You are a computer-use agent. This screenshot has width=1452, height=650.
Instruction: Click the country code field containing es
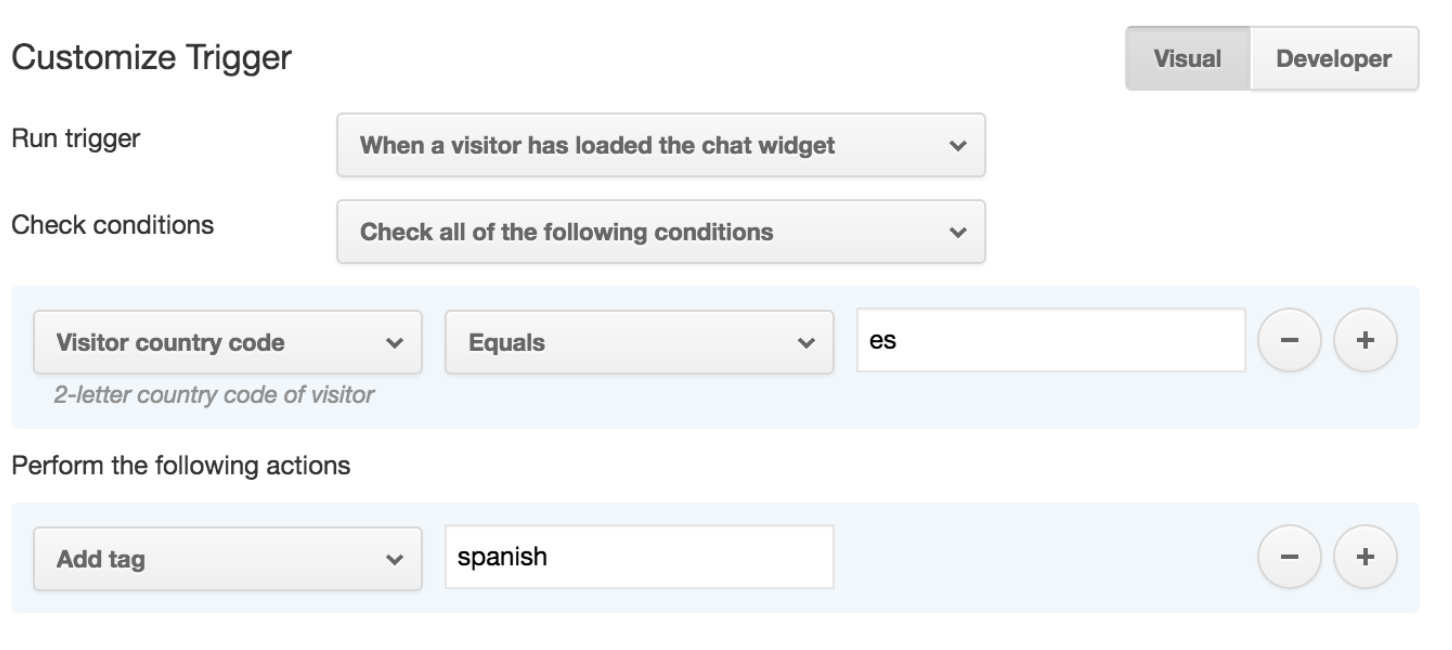pyautogui.click(x=1050, y=340)
